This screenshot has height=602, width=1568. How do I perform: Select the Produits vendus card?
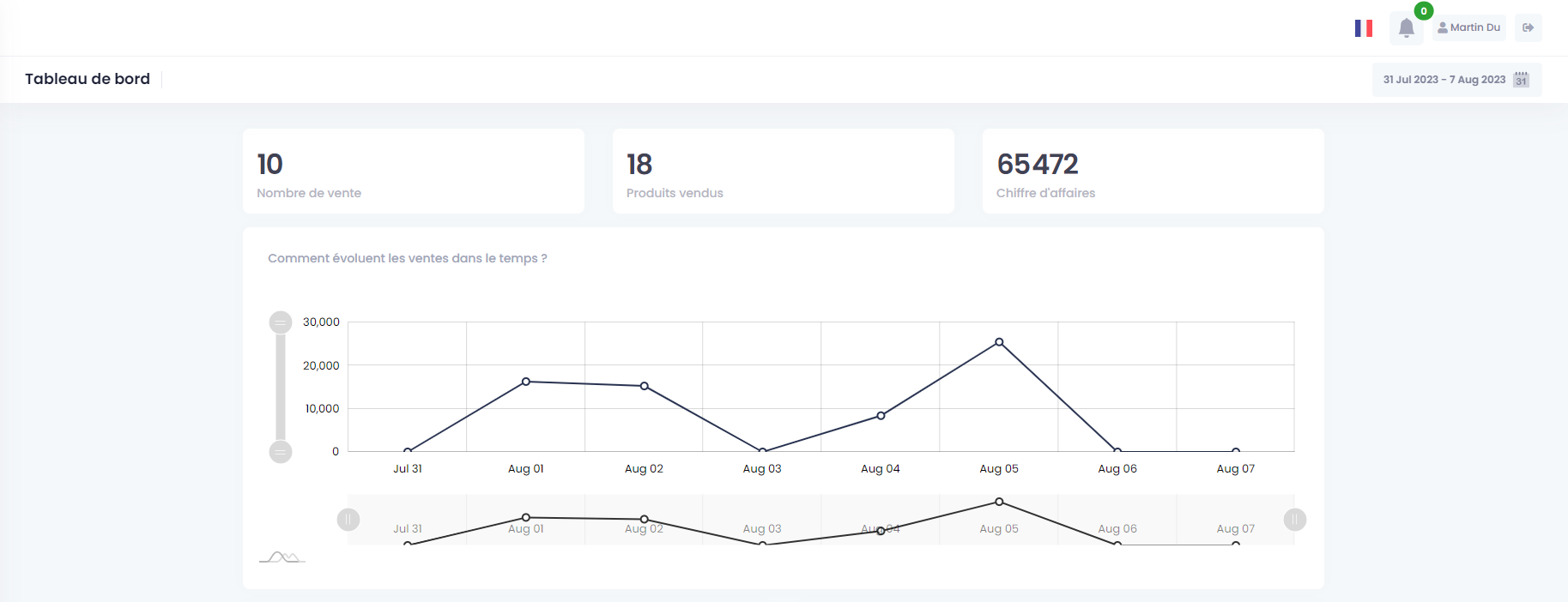(x=783, y=172)
